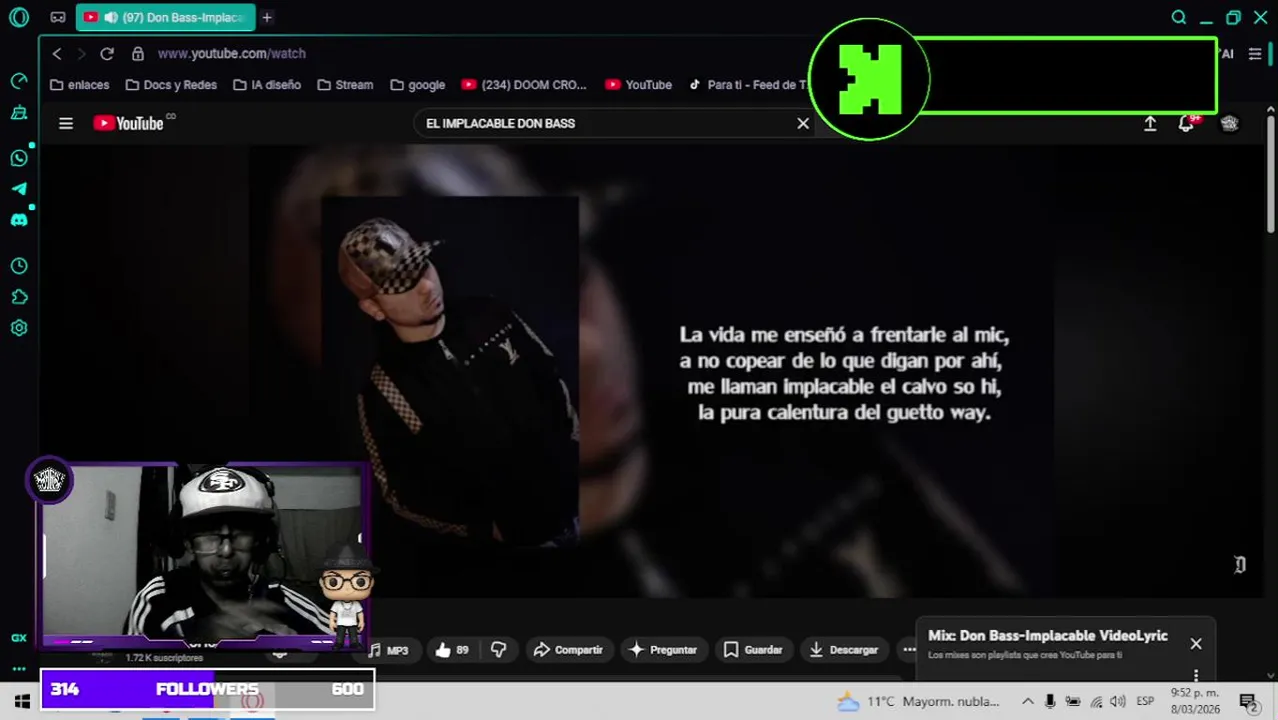
Task: Click the YouTube search field
Action: (x=600, y=123)
